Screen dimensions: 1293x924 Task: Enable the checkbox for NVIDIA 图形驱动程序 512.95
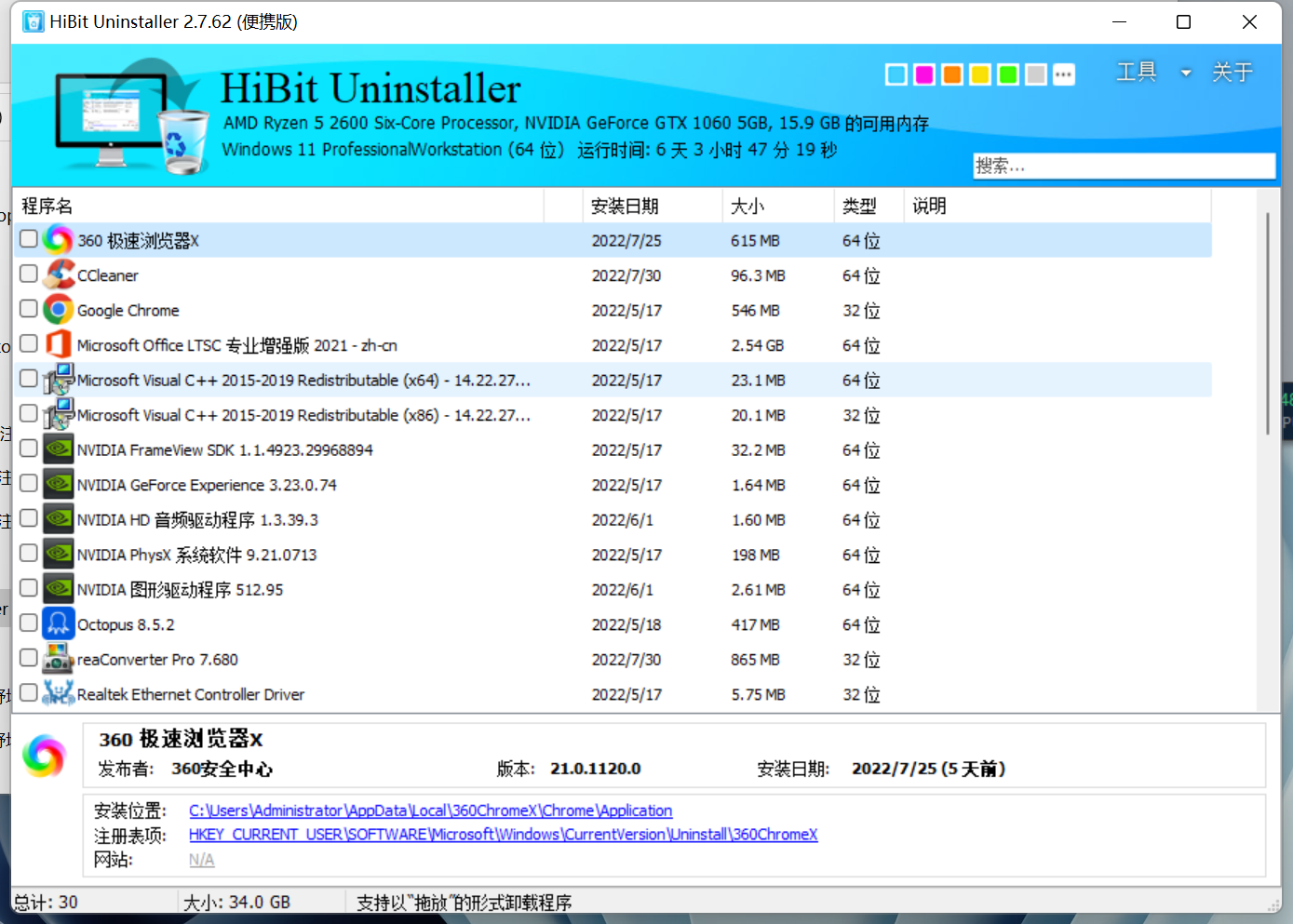[x=28, y=588]
